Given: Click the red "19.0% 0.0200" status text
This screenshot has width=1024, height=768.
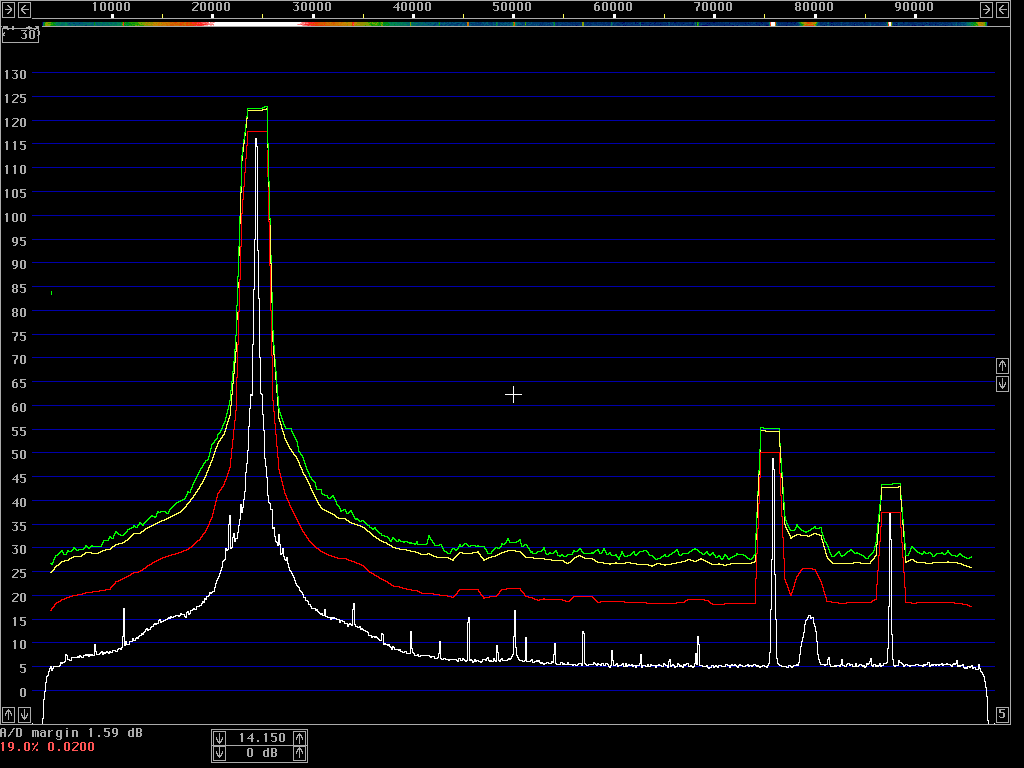Looking at the screenshot, I should (x=47, y=746).
